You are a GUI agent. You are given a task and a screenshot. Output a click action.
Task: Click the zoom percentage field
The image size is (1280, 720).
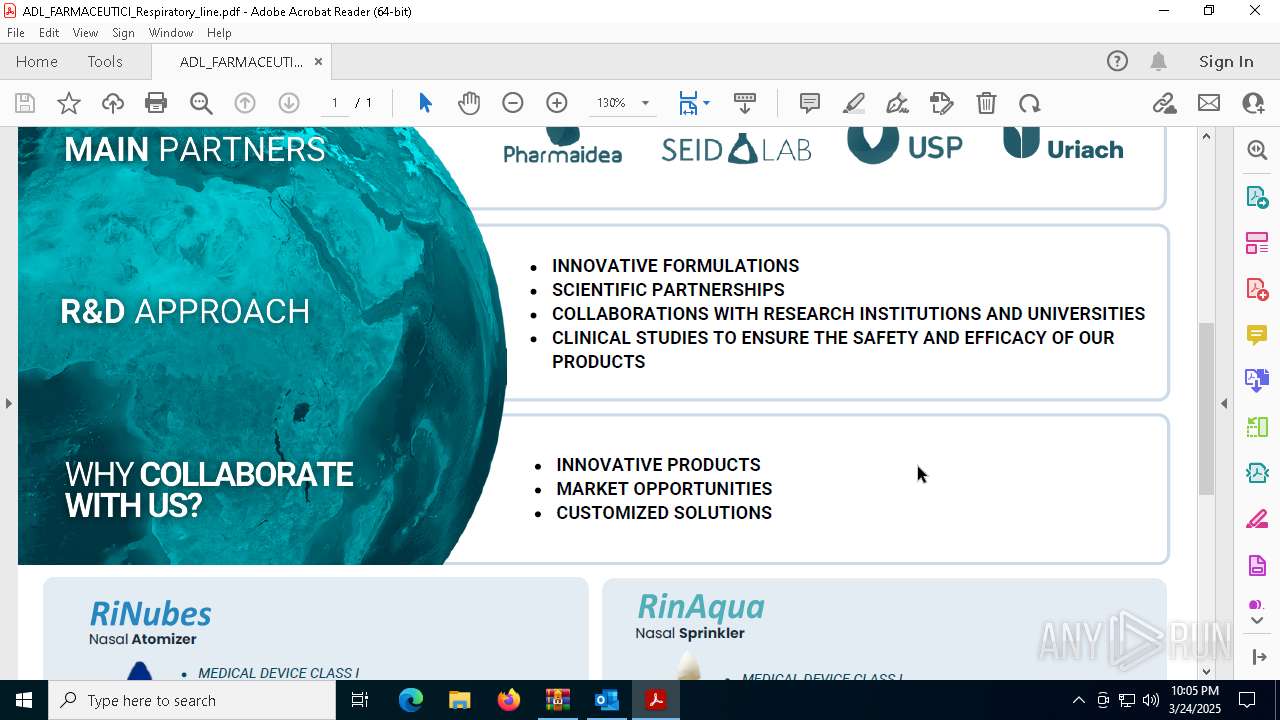(611, 103)
